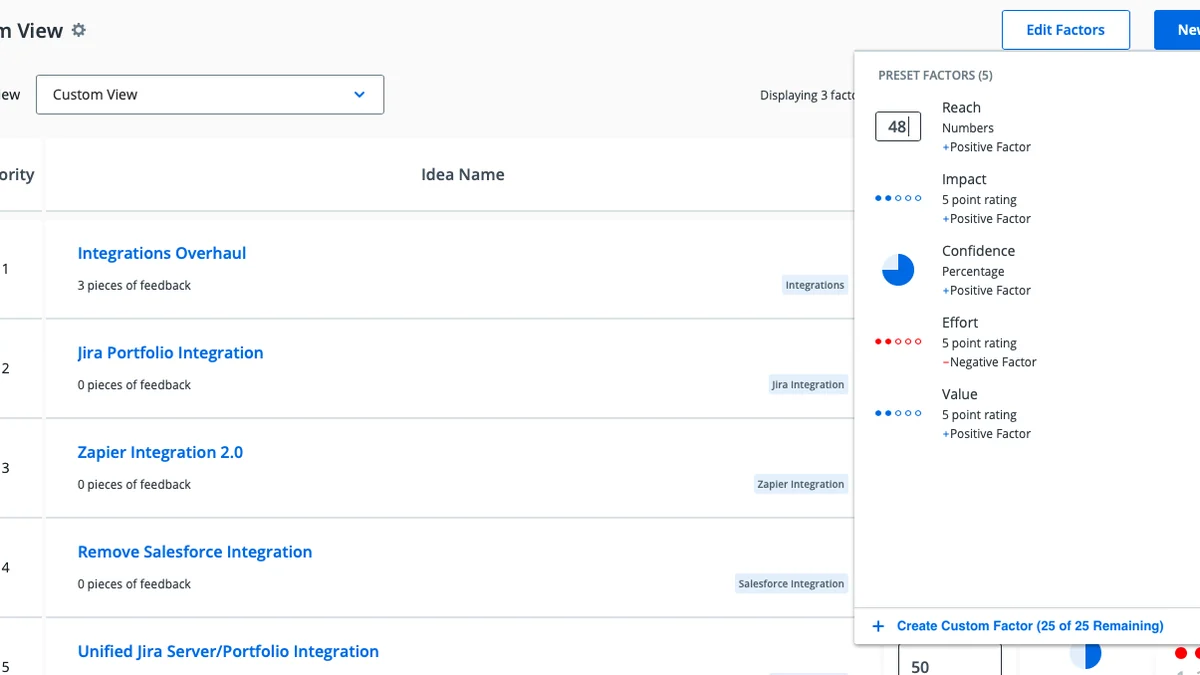Open the Custom View dropdown

(210, 94)
